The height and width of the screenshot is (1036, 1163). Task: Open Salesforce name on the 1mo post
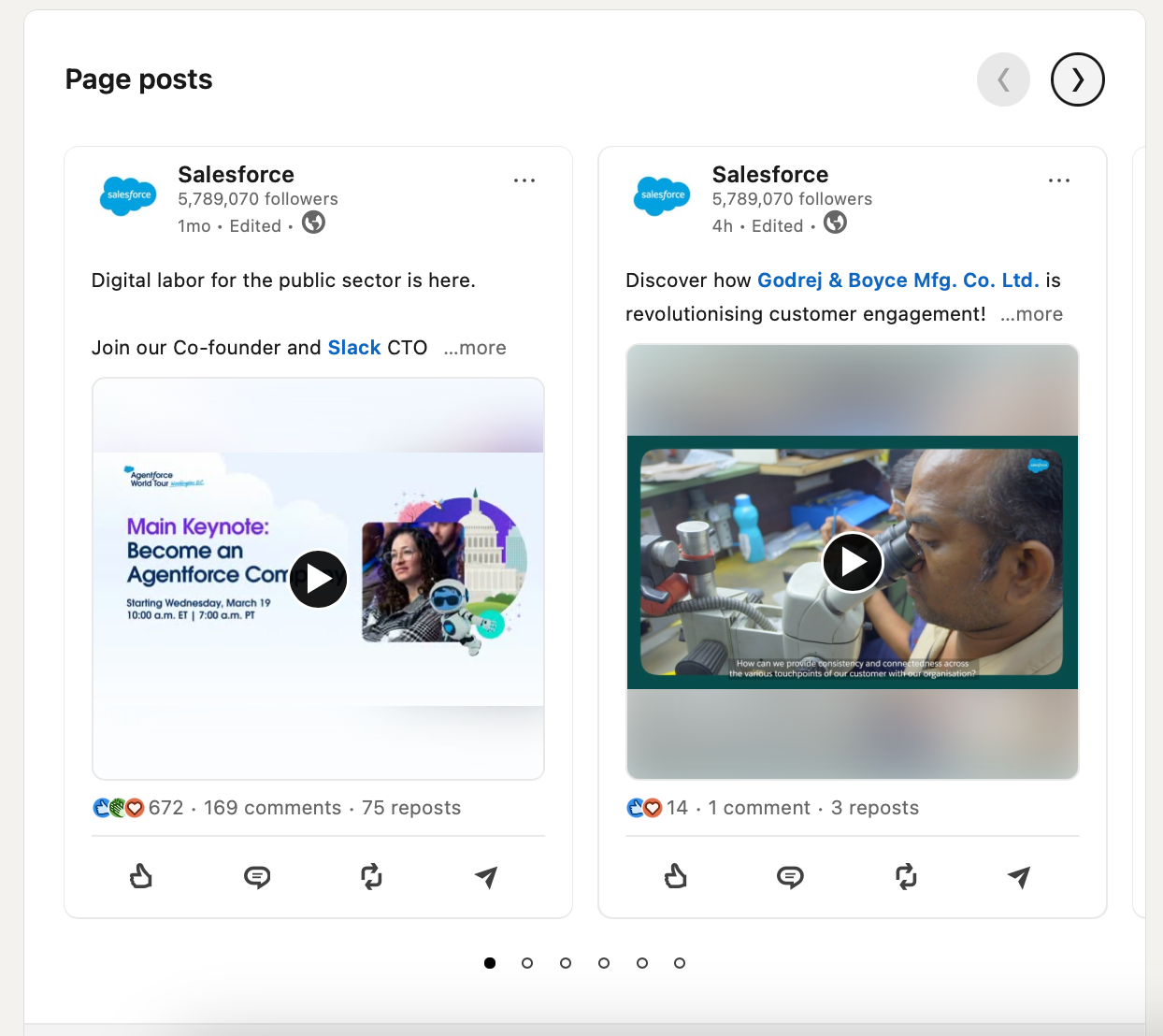point(236,175)
